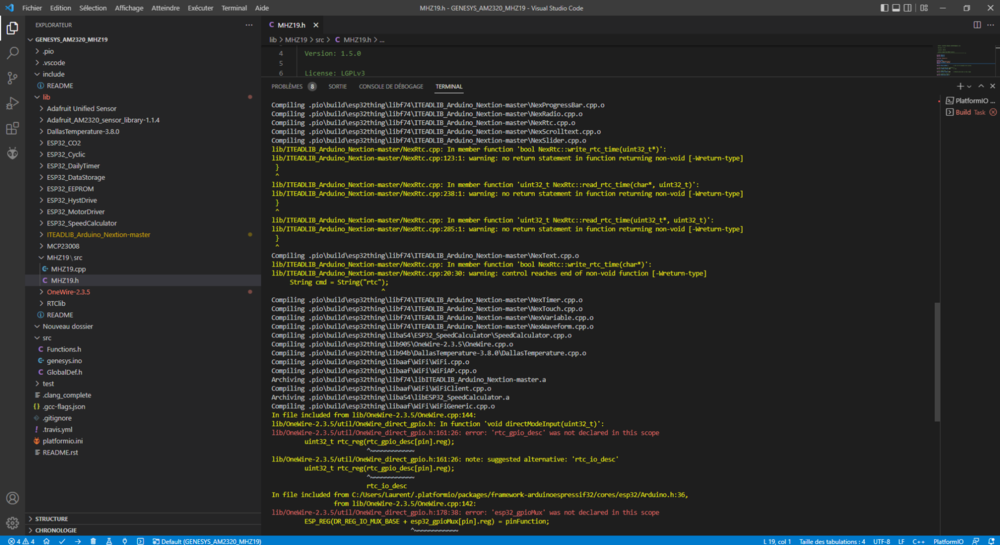
Task: Change the C++ language mode
Action: [918, 541]
